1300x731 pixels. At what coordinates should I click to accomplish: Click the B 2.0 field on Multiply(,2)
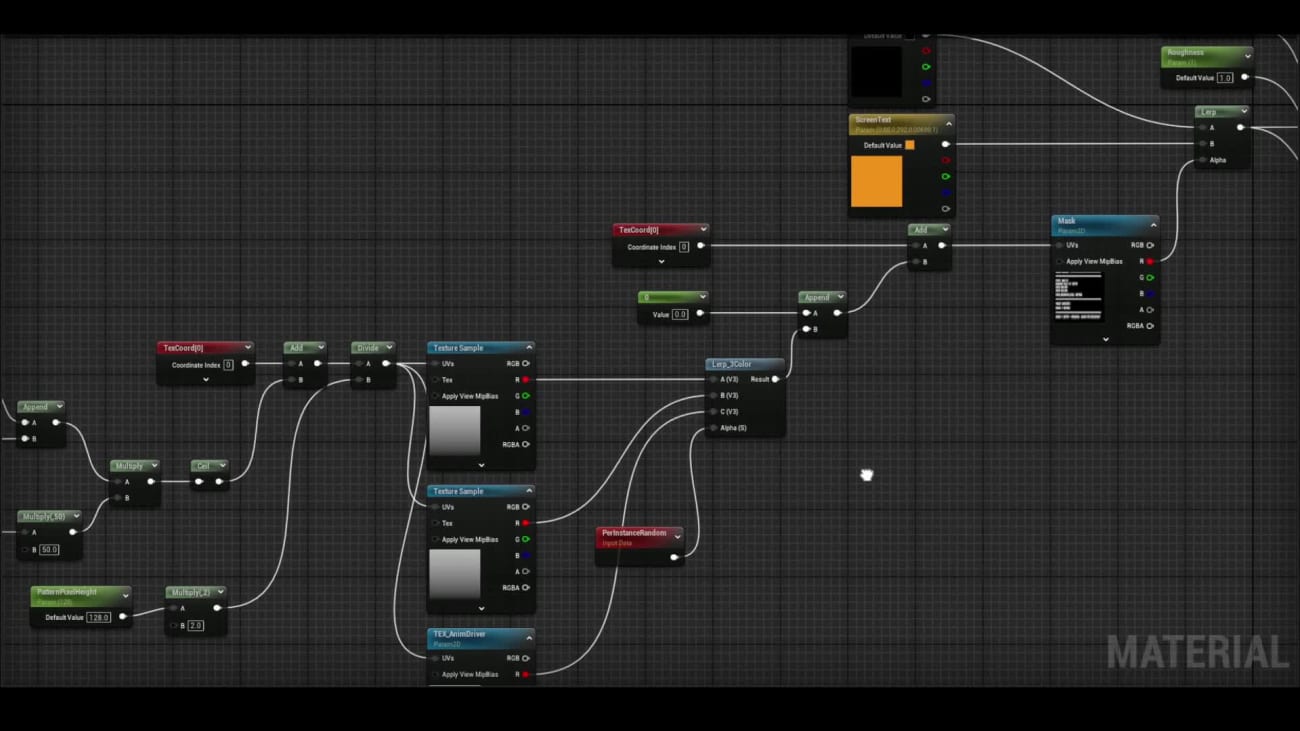[x=195, y=625]
